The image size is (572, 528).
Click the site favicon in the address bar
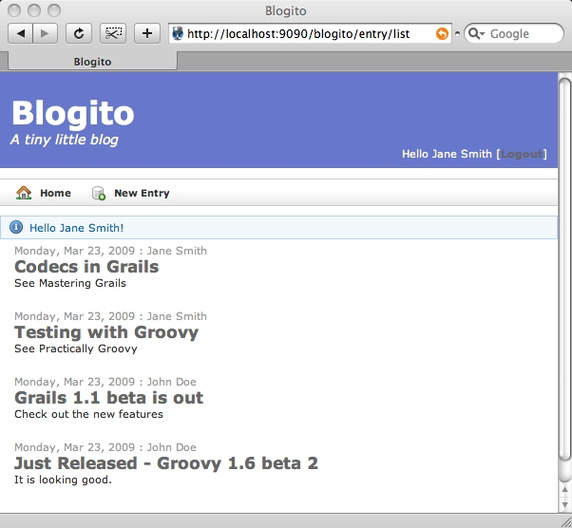178,34
